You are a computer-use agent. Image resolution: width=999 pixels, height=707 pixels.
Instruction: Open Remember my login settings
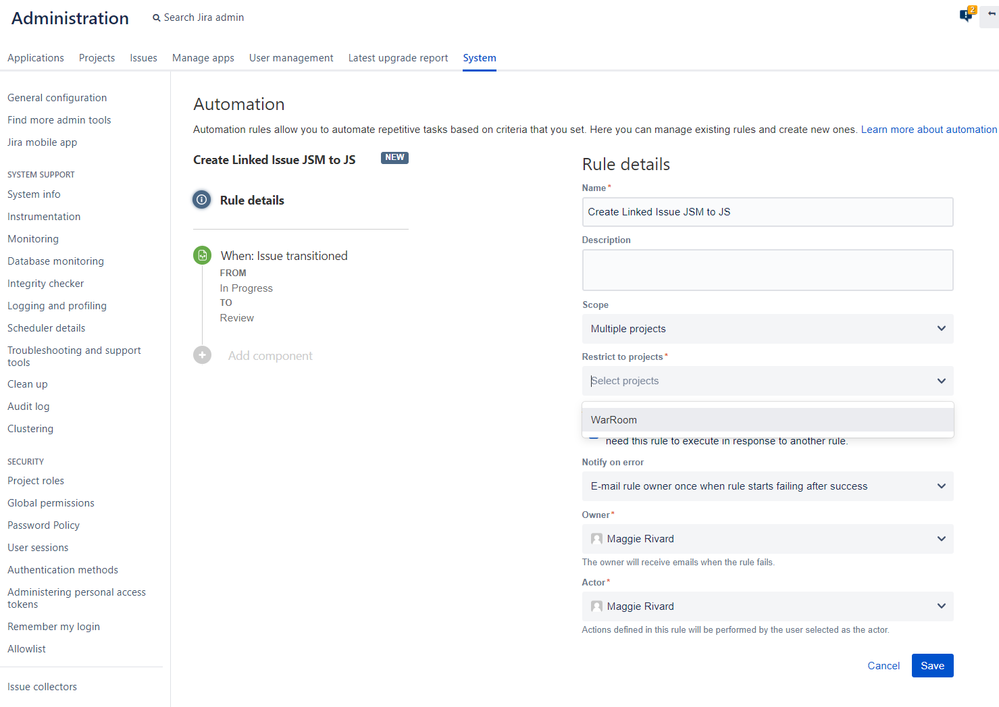tap(54, 627)
